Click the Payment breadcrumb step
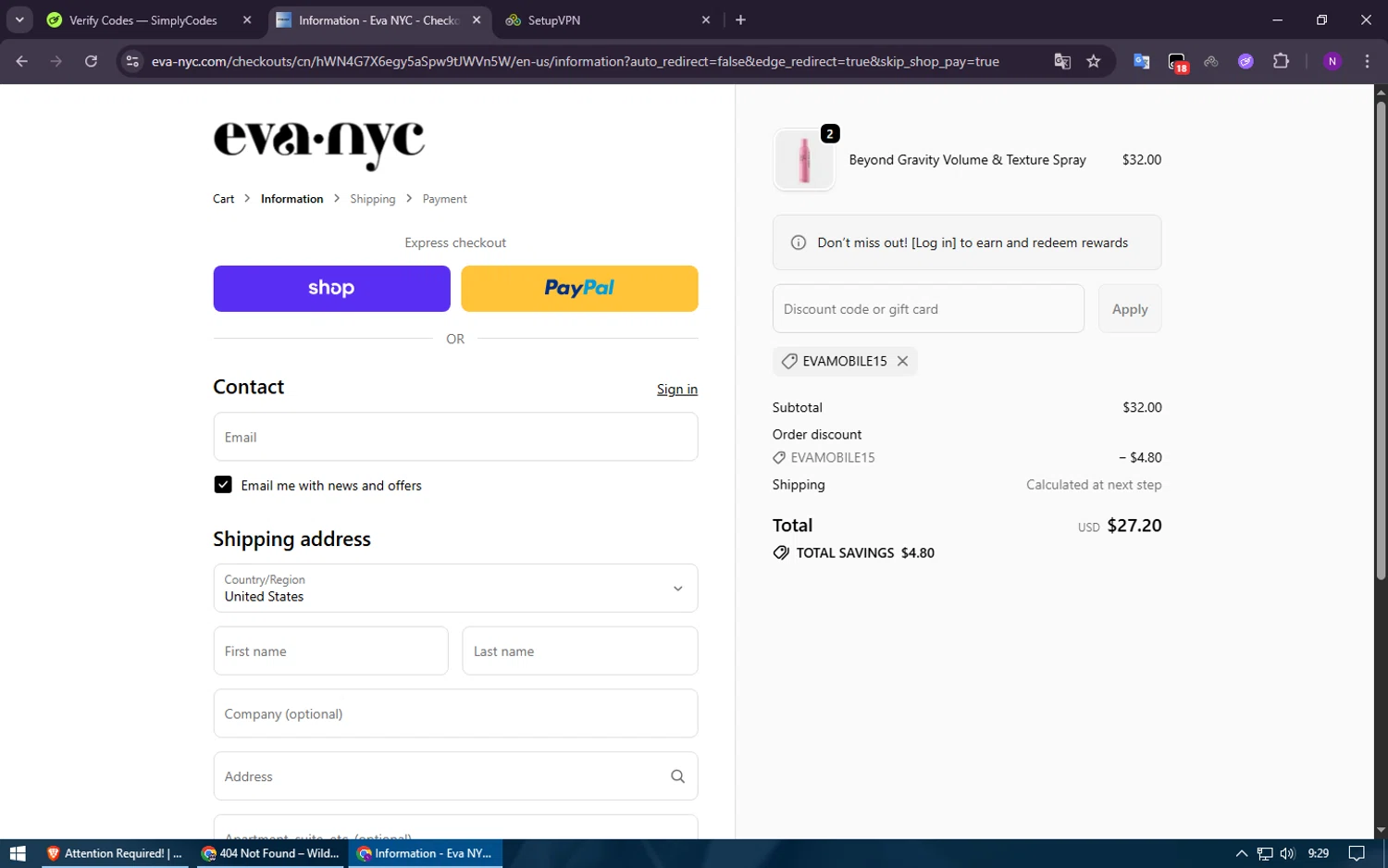 click(x=444, y=199)
